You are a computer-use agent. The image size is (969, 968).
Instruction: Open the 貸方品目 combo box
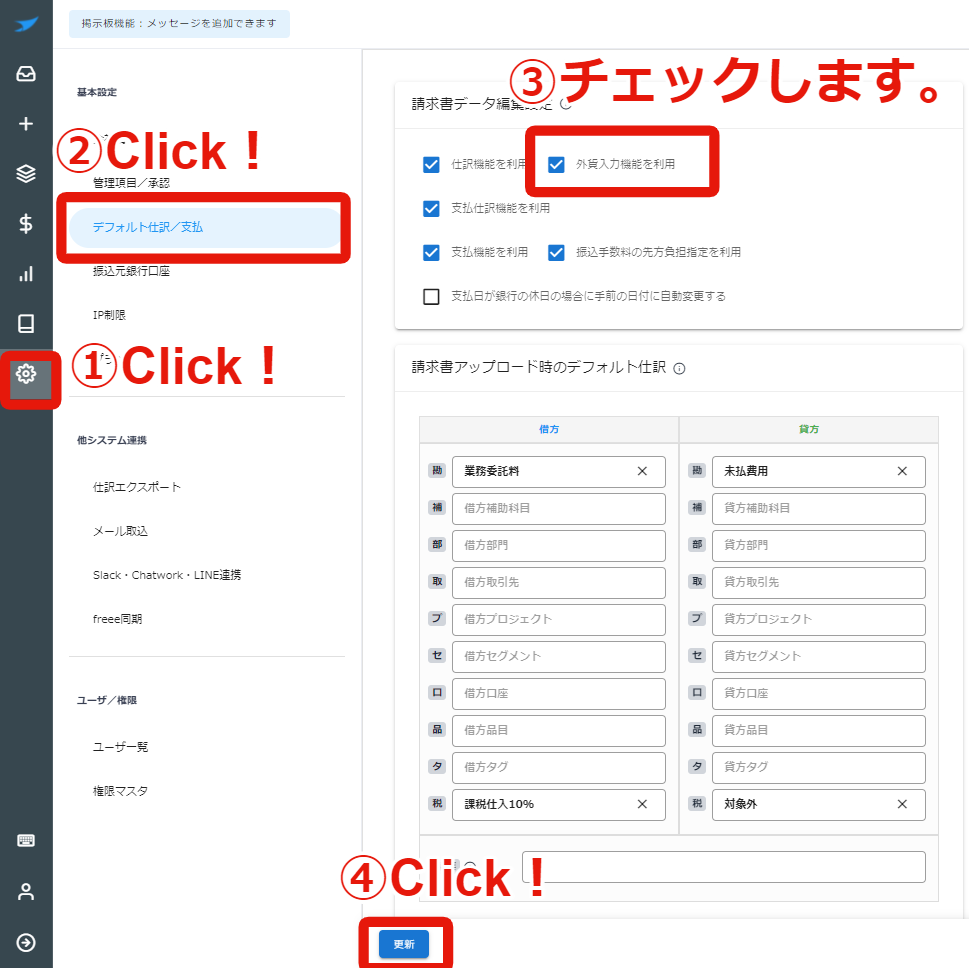tap(819, 730)
